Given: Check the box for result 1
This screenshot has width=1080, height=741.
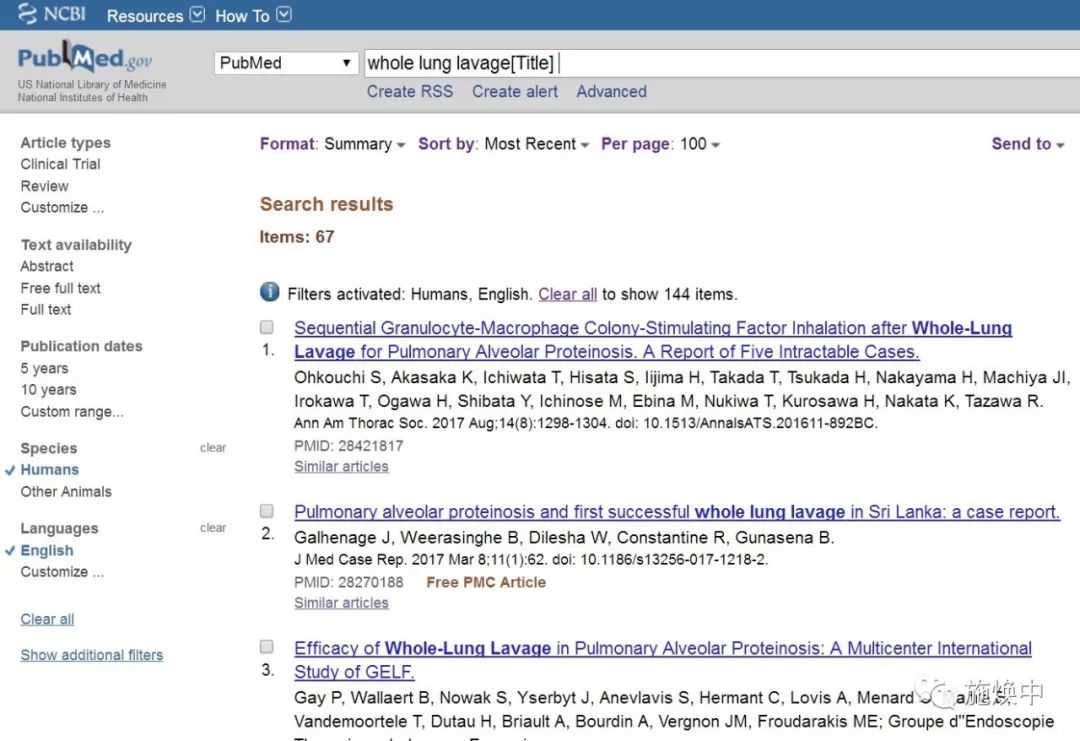Looking at the screenshot, I should tap(267, 327).
